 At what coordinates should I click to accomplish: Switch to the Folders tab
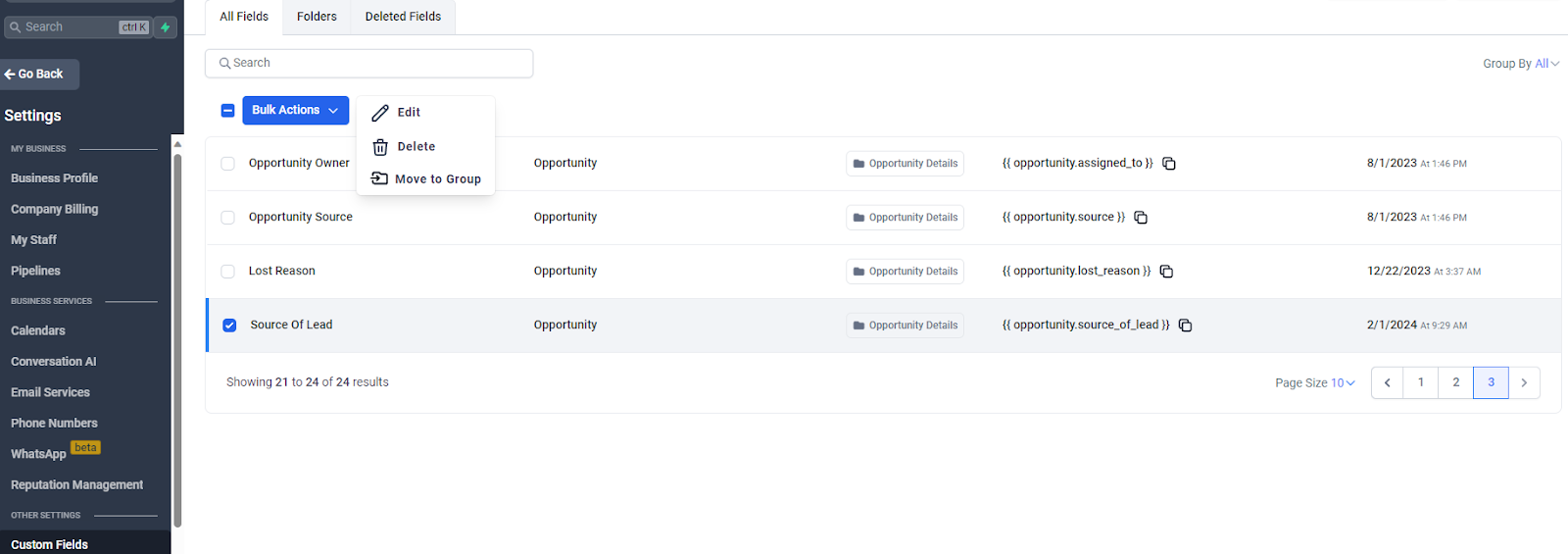point(317,17)
